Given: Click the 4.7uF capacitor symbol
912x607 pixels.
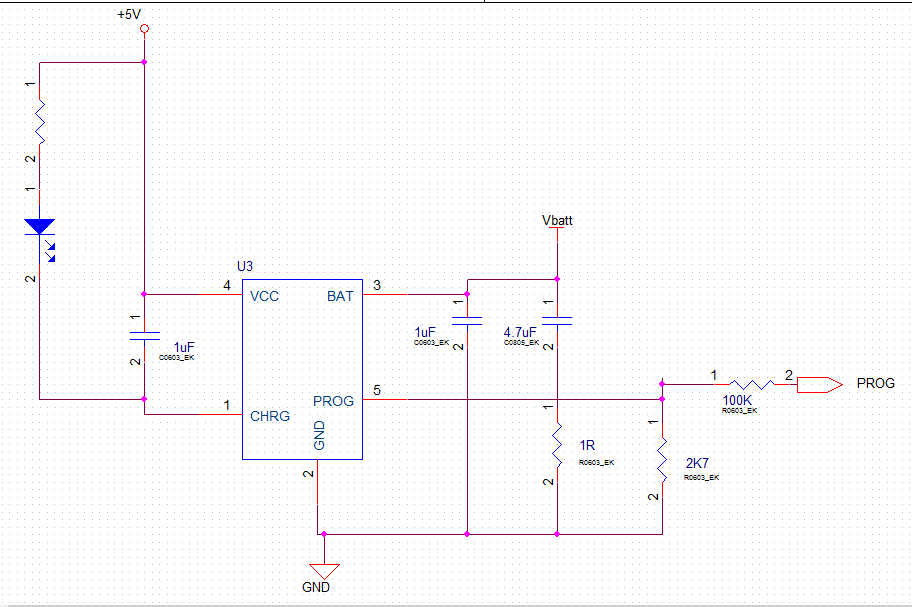Looking at the screenshot, I should click(x=556, y=320).
